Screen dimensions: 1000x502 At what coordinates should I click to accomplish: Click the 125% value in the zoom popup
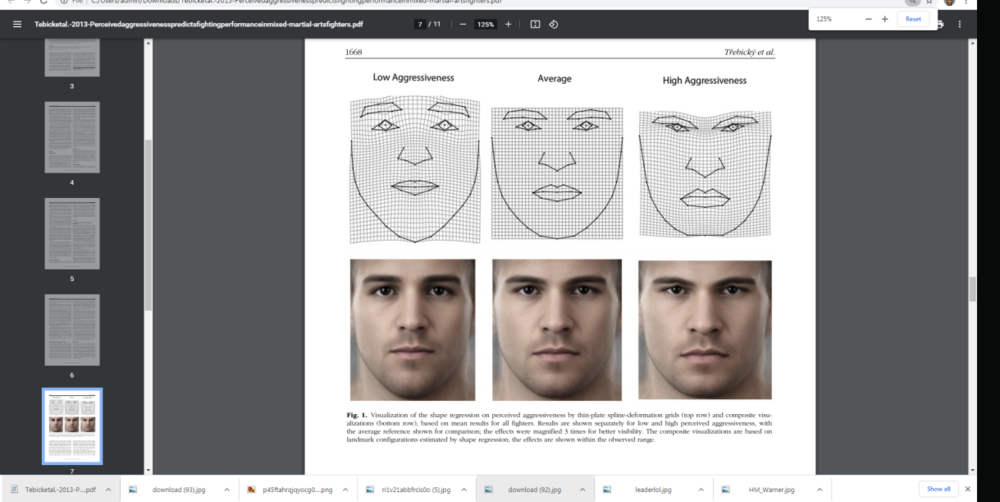point(824,19)
